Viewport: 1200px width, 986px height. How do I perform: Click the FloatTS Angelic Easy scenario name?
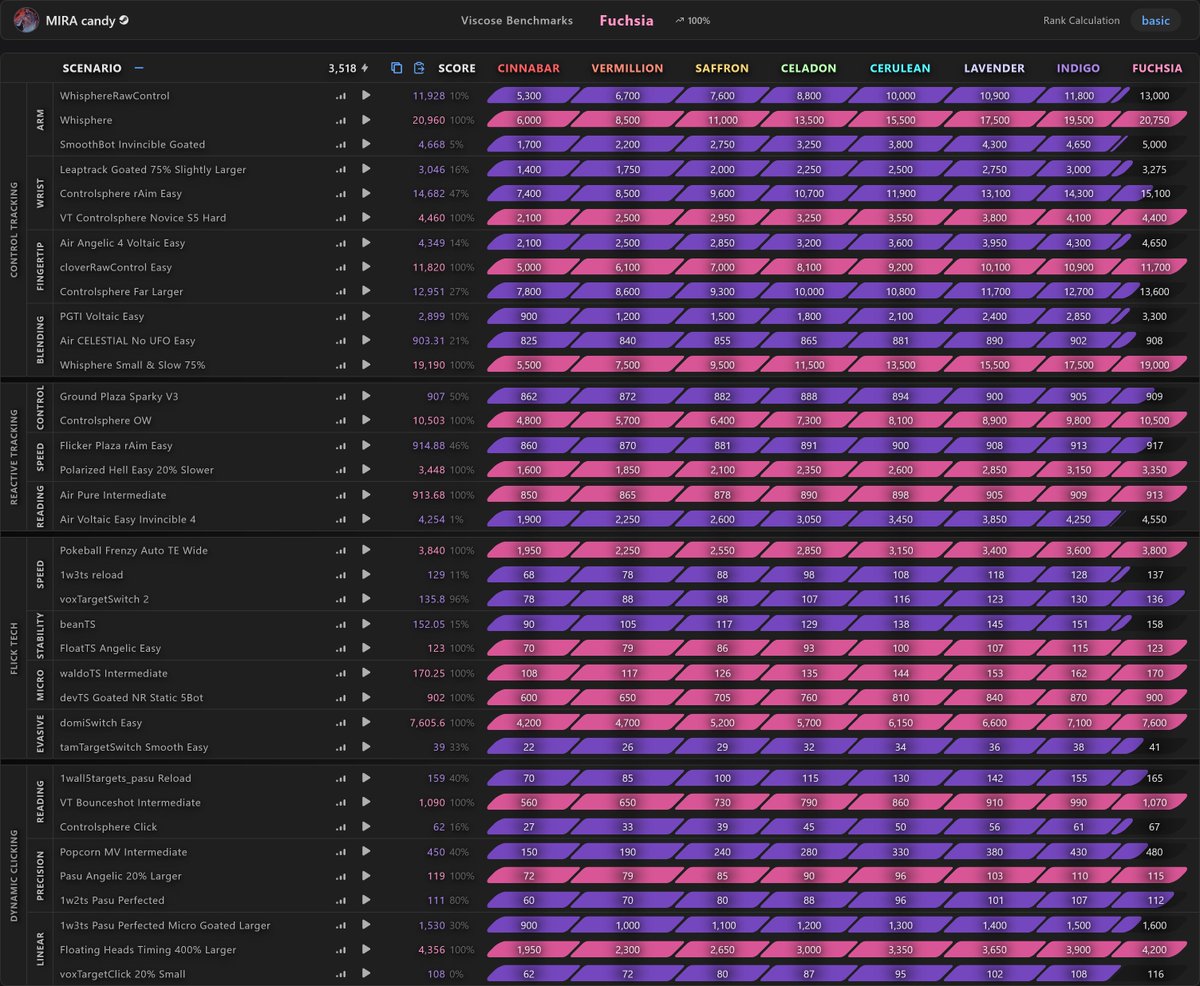coord(110,648)
